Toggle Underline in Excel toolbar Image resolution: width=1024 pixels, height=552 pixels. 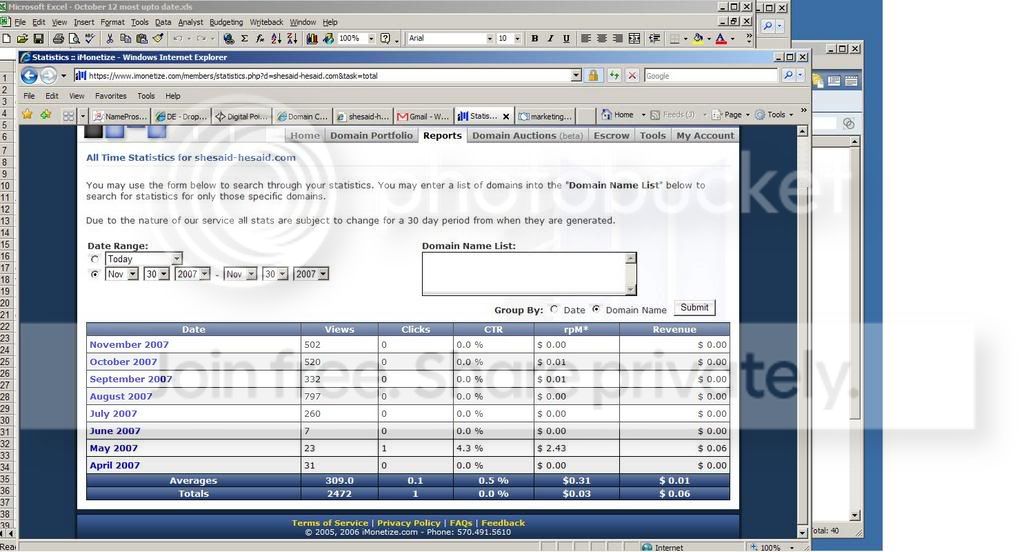tap(566, 39)
